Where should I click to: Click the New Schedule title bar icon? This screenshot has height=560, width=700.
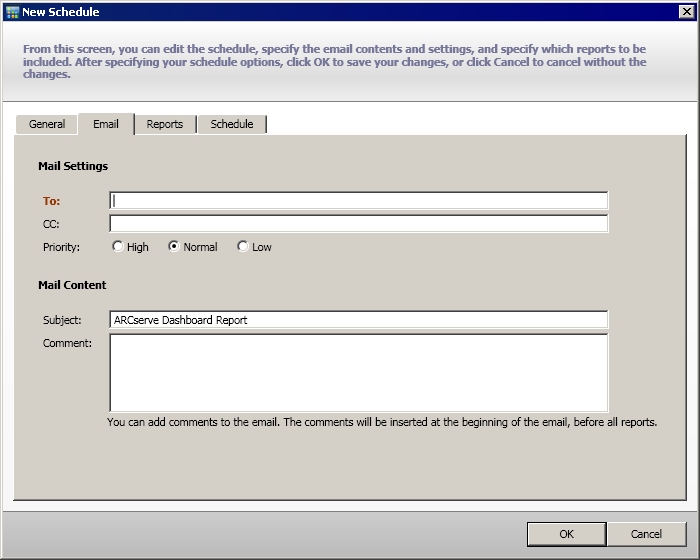(12, 12)
